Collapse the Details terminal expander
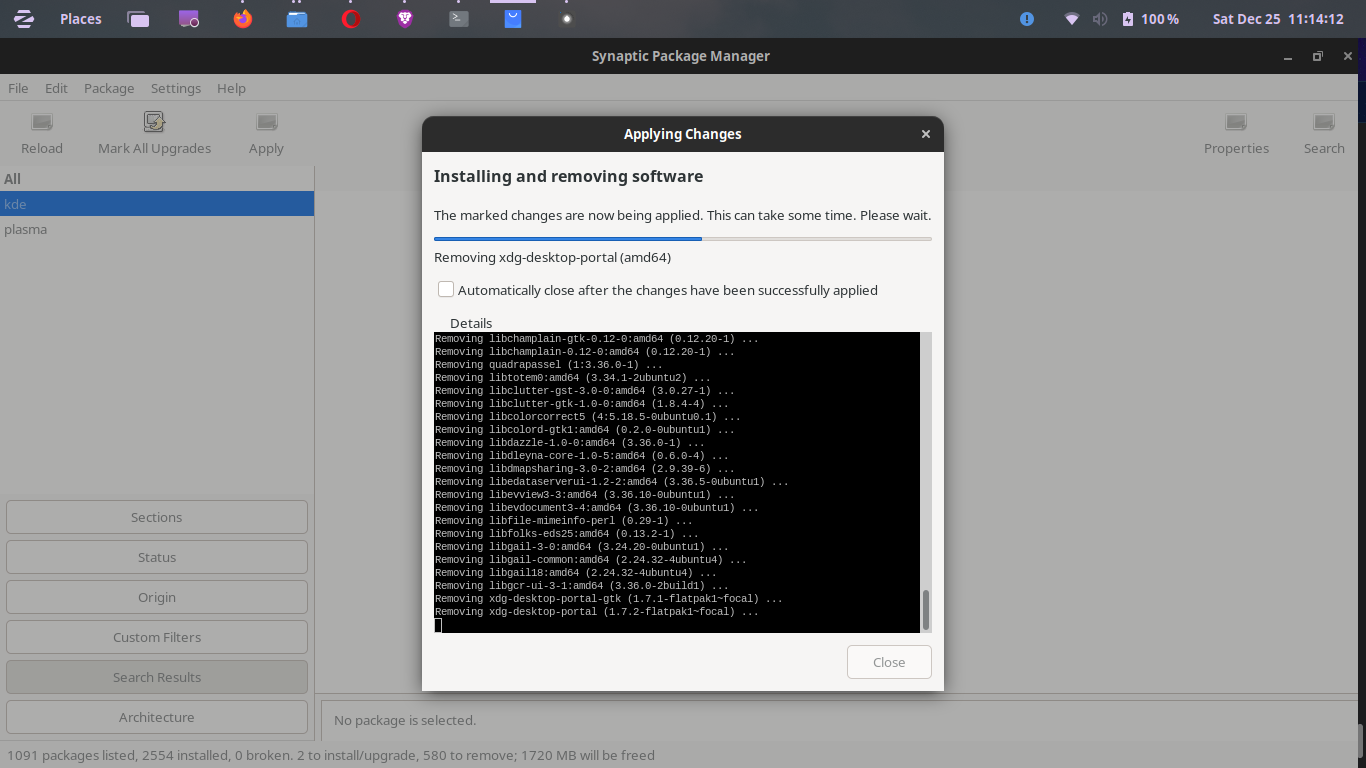Screen dimensions: 1366x768 470,323
